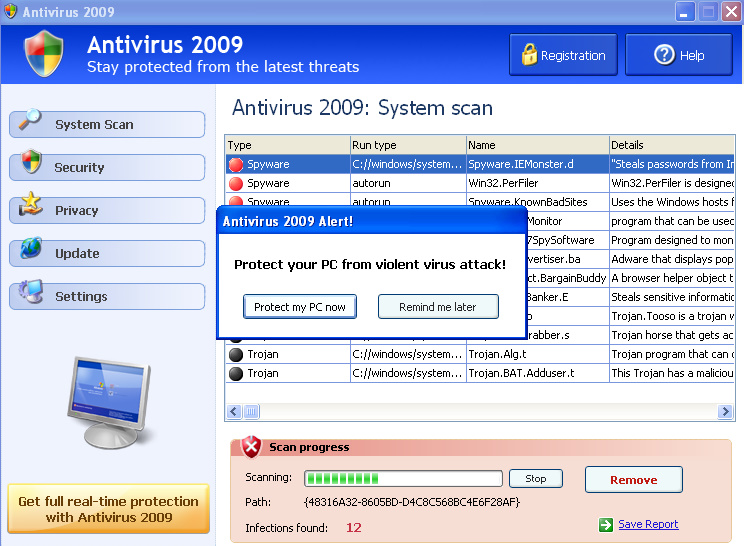Sort by the Run type column header
Viewport: 744px width, 546px height.
408,145
